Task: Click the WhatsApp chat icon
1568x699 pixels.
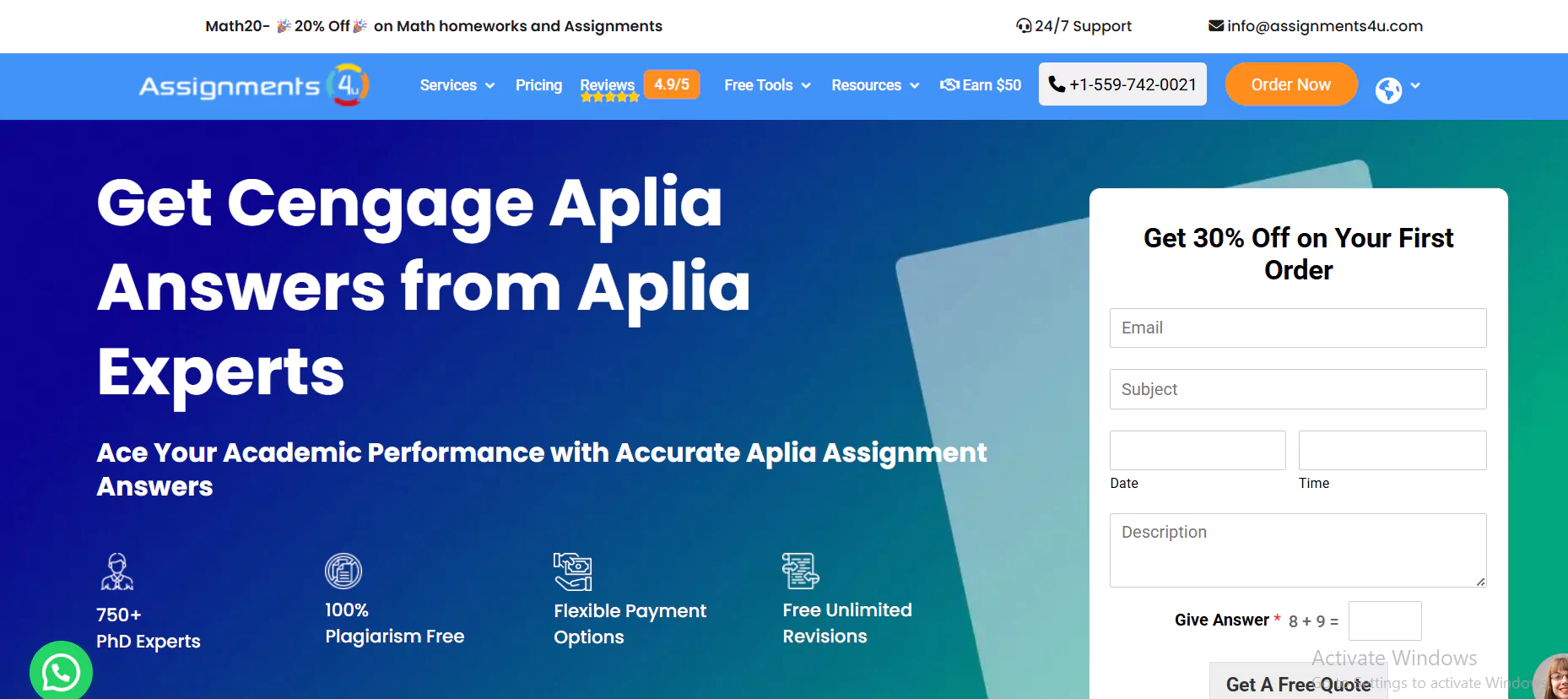Action: 61,672
